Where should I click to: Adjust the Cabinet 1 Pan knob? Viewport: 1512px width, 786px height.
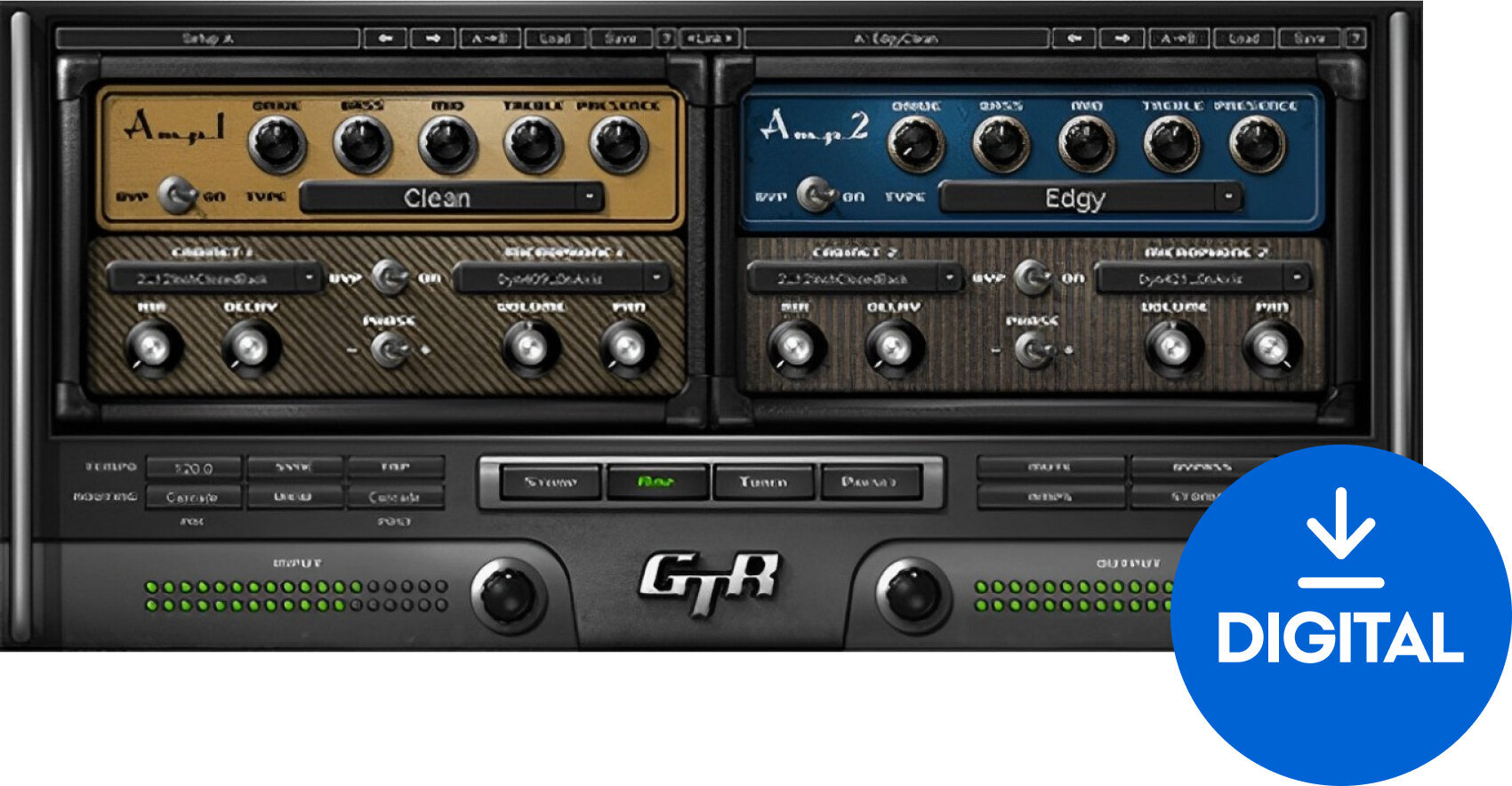[x=629, y=348]
